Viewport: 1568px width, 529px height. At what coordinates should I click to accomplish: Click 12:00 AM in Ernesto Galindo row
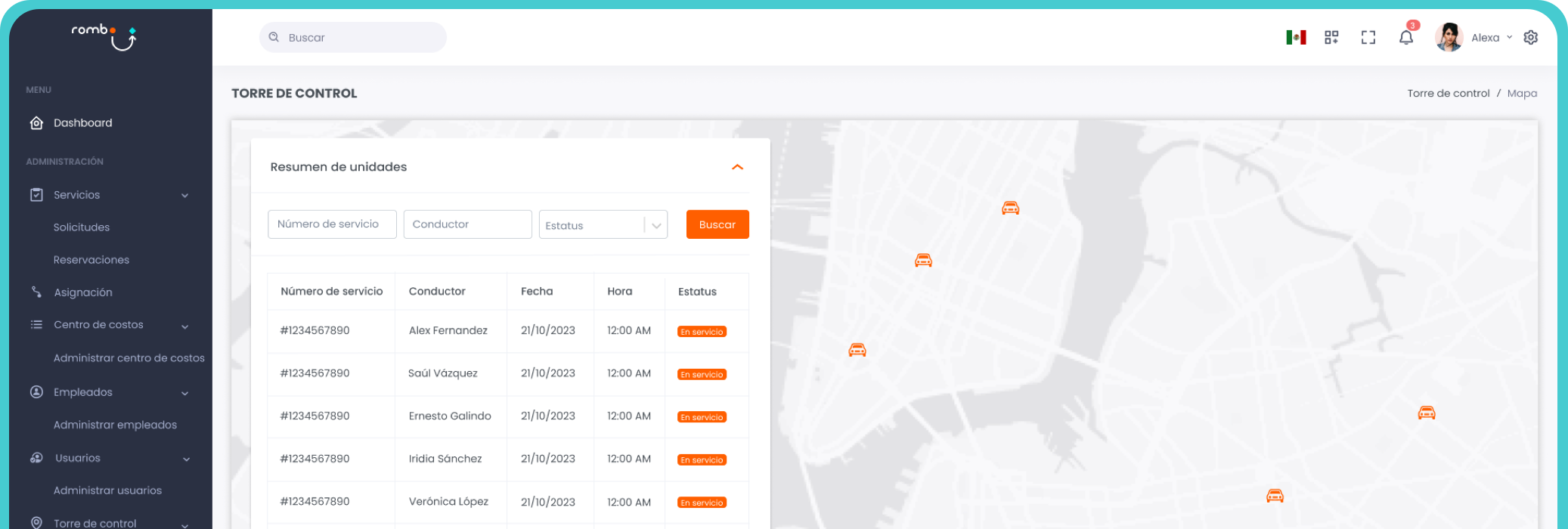(x=629, y=416)
